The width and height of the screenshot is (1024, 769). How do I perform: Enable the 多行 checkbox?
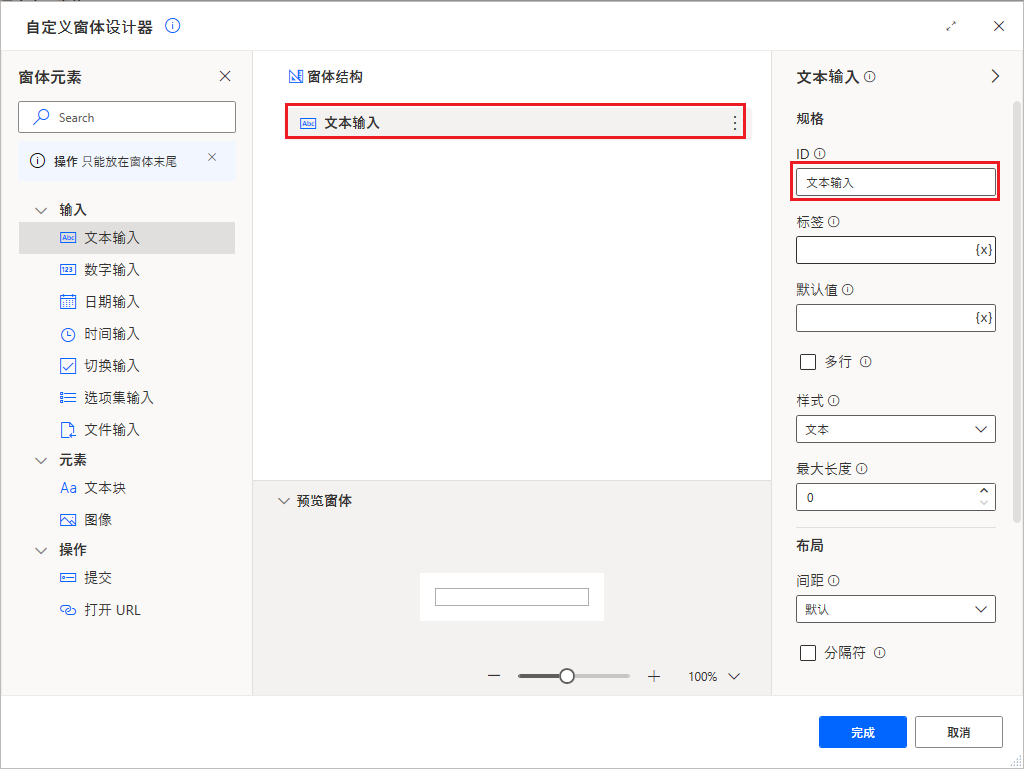click(x=808, y=362)
